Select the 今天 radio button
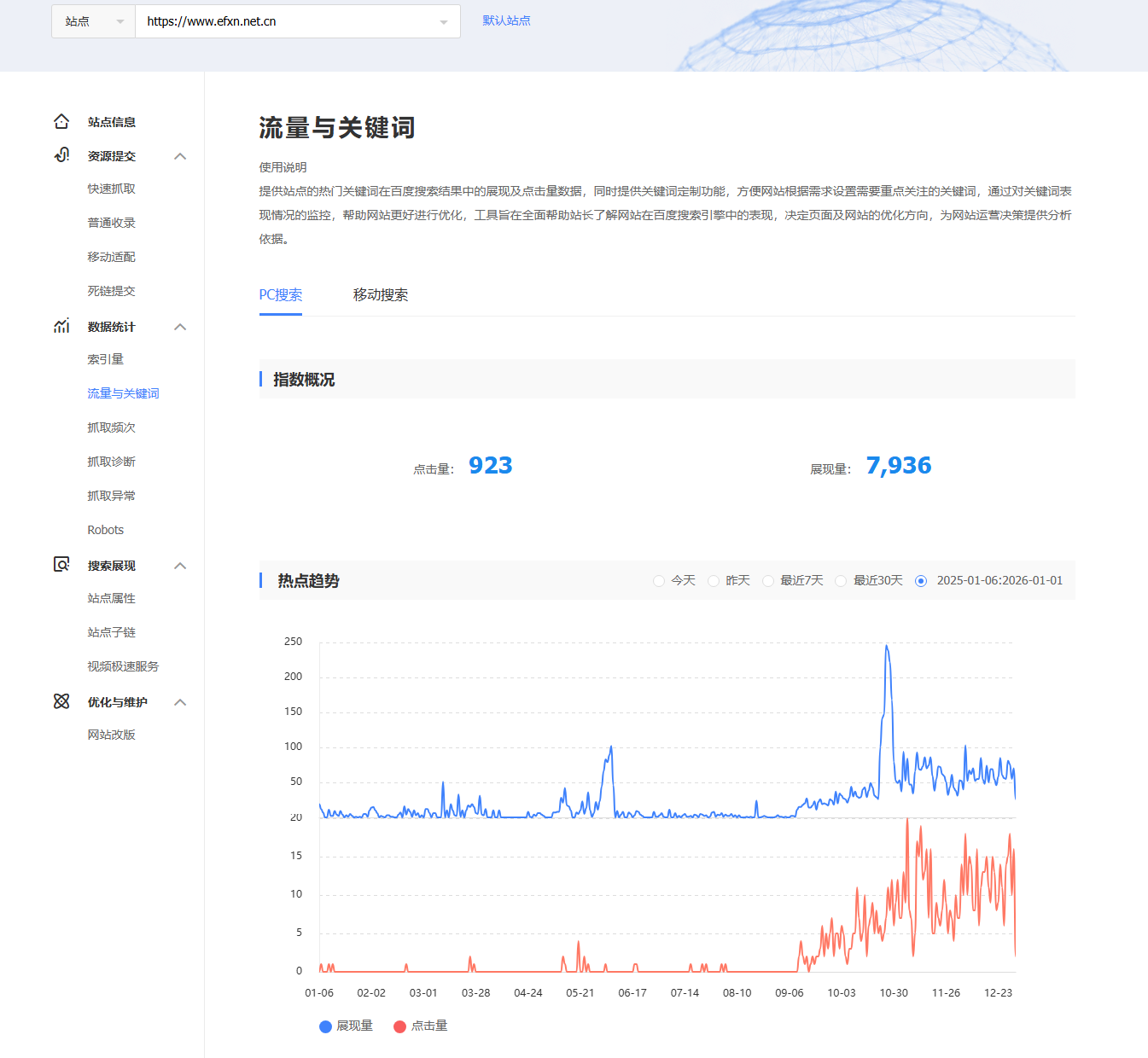Screen dimensions: 1148x1058 coord(659,581)
